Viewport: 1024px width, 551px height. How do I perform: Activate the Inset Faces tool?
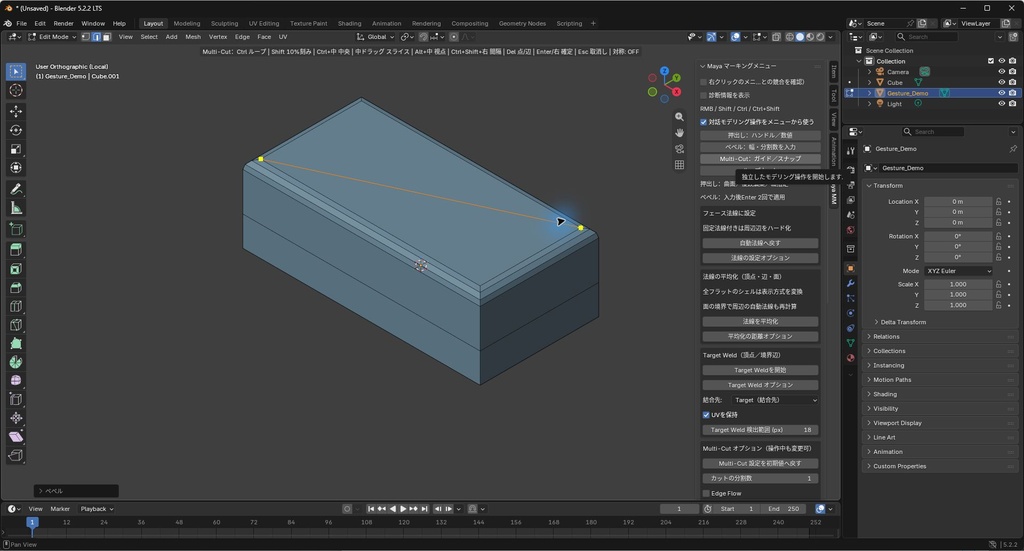[16, 268]
